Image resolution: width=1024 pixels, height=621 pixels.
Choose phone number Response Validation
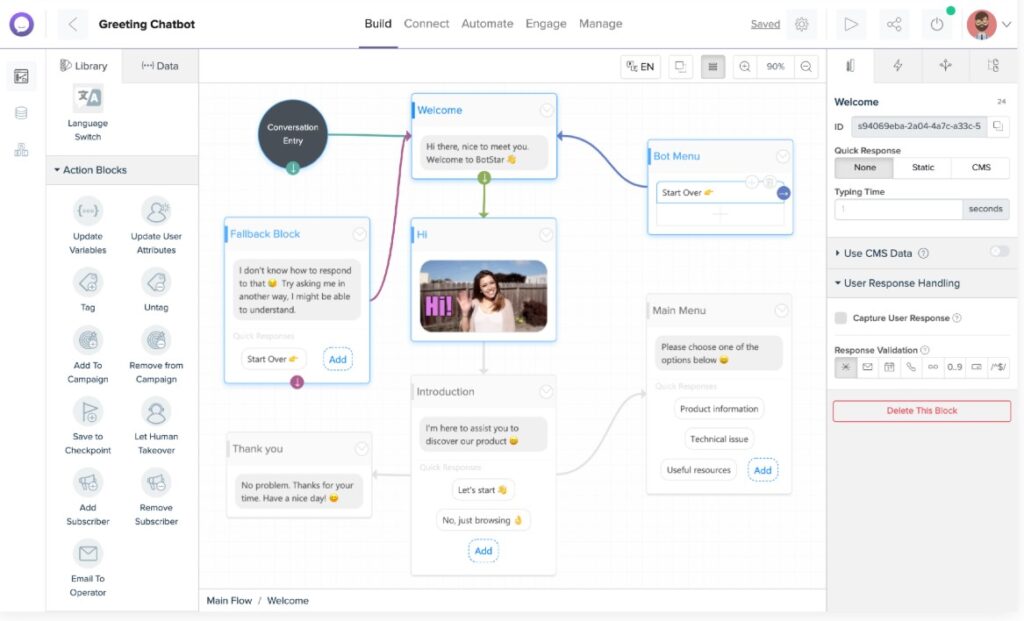[911, 367]
